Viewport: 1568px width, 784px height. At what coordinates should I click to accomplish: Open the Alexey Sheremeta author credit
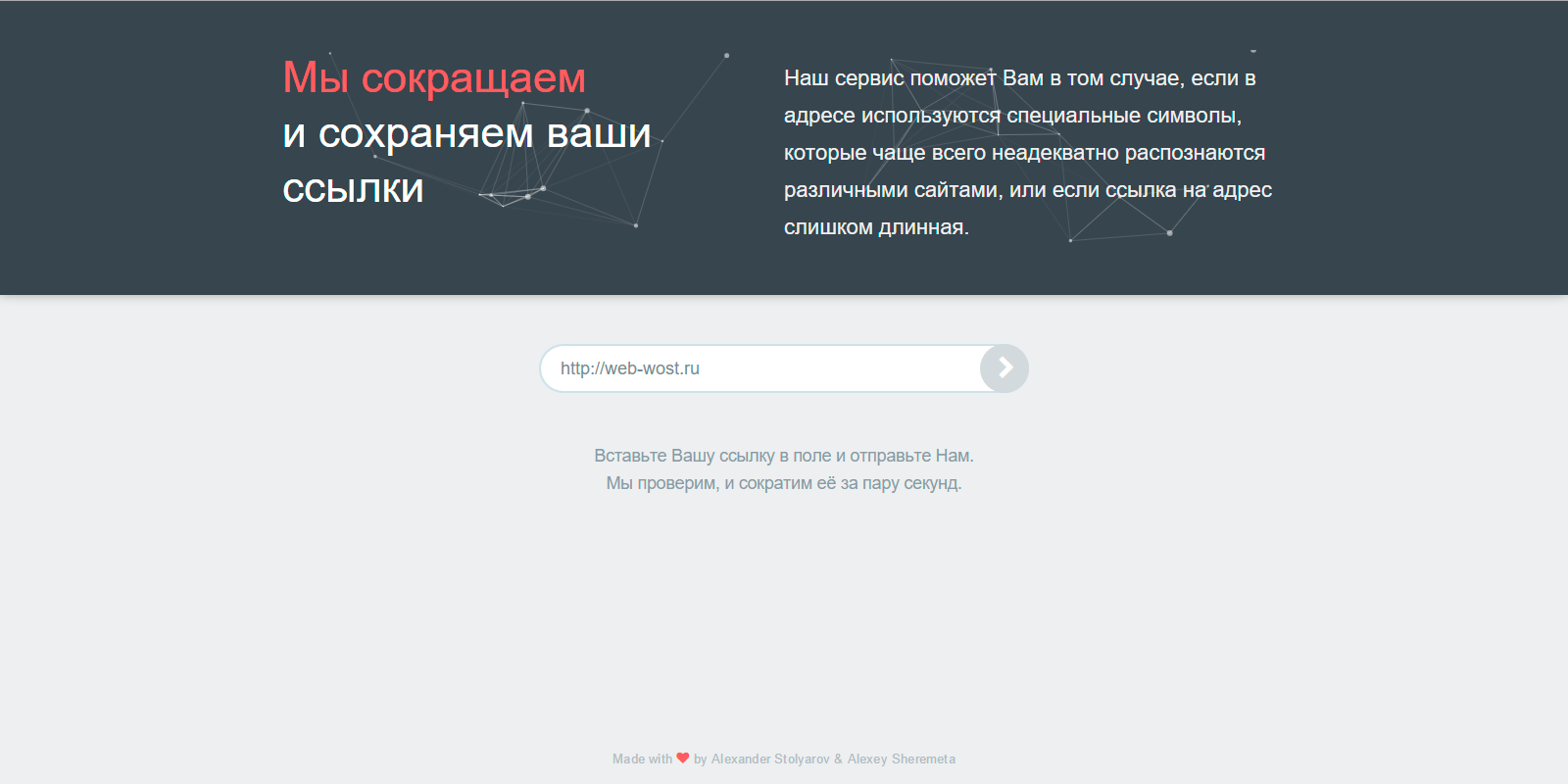pyautogui.click(x=901, y=759)
